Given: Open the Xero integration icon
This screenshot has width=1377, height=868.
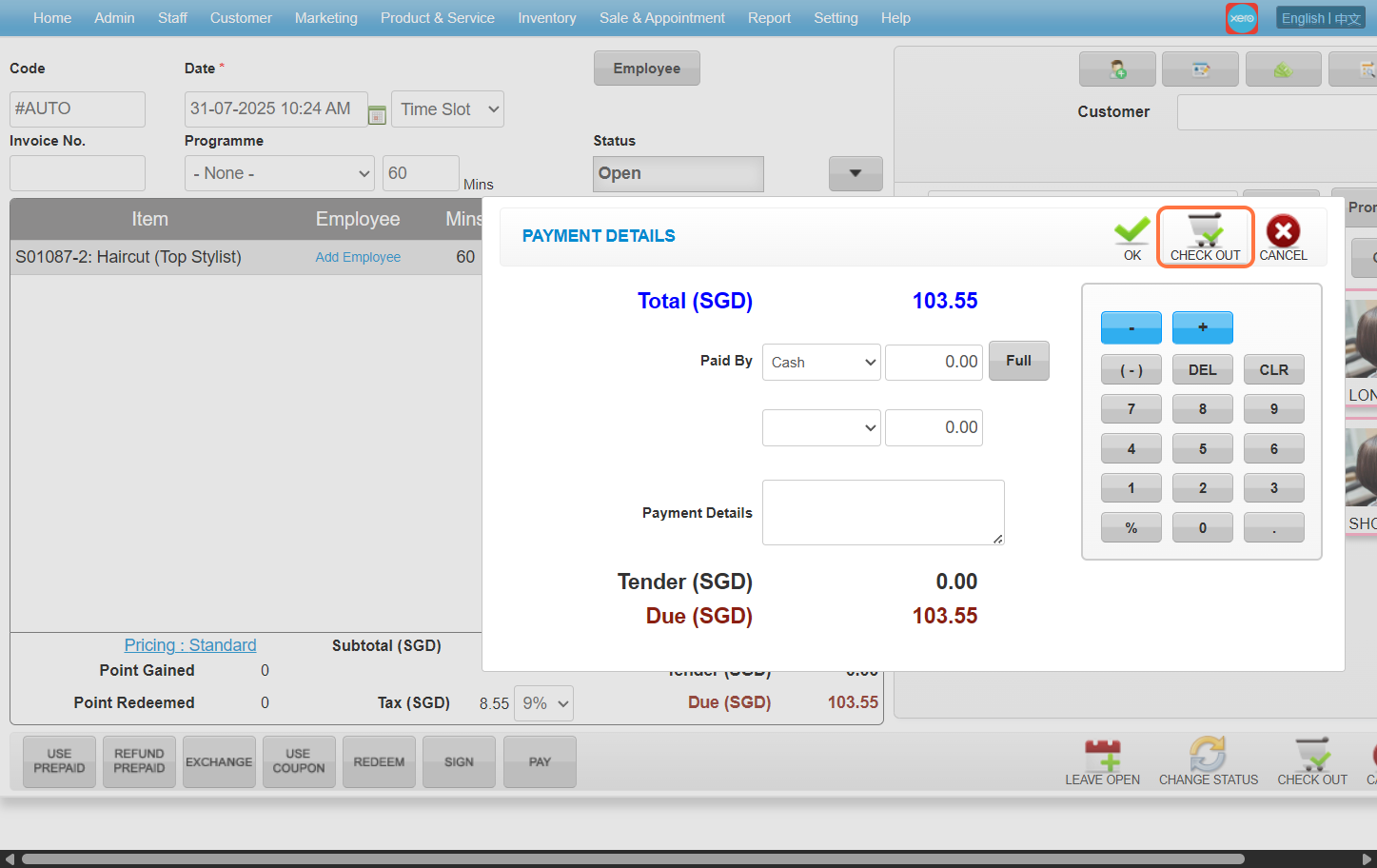Looking at the screenshot, I should coord(1241,18).
